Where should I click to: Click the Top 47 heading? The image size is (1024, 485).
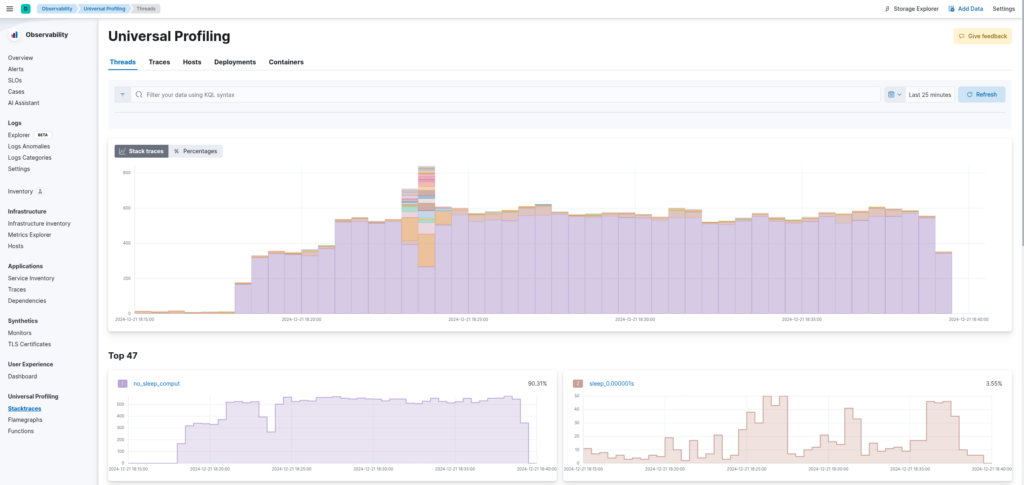click(x=123, y=356)
